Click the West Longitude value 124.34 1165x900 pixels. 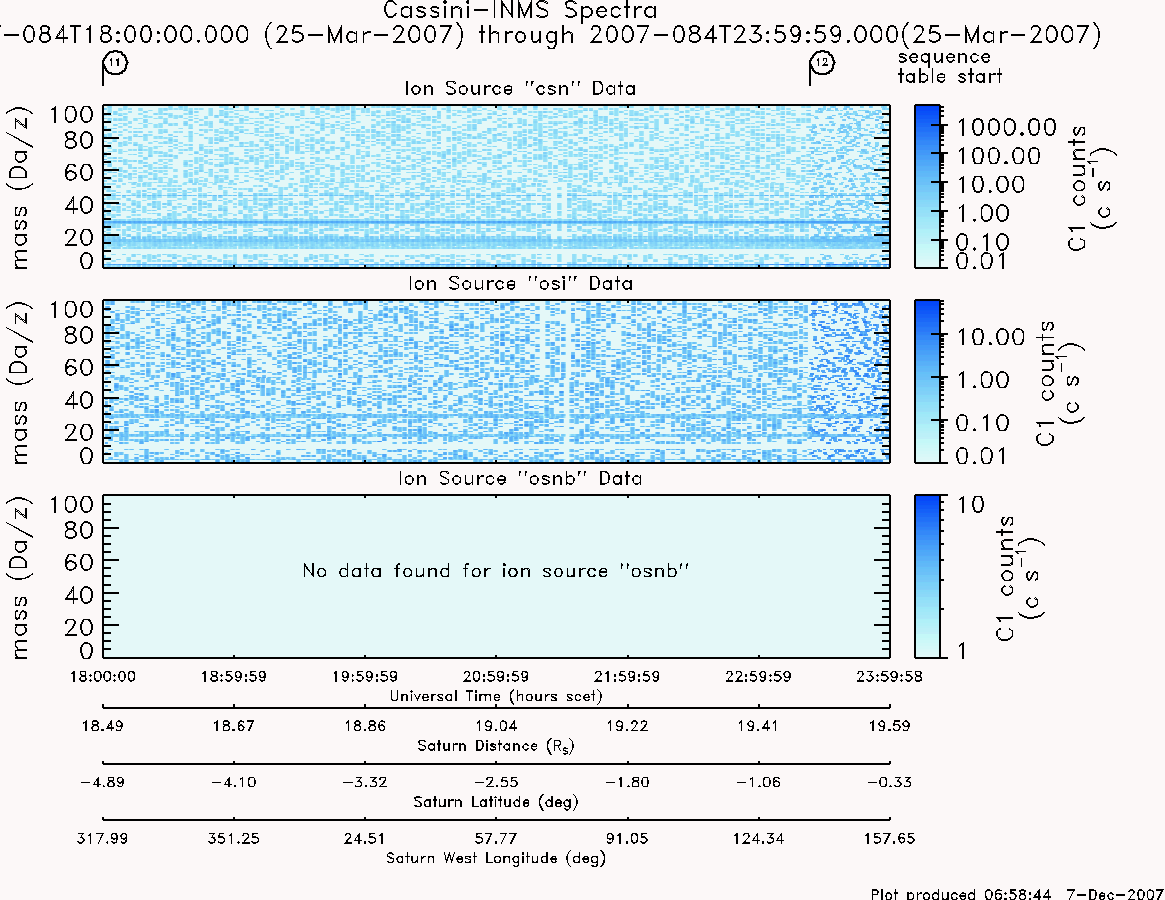(759, 839)
